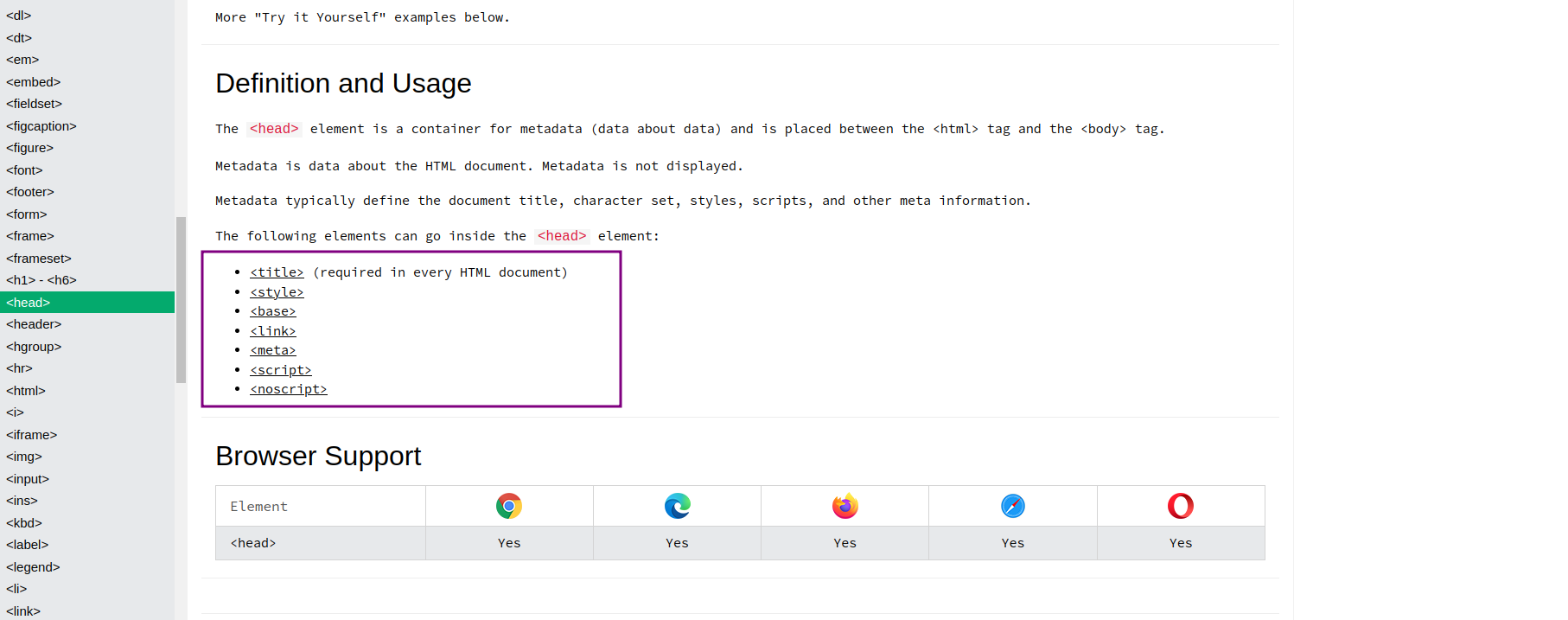Click the <link> bullet list link
The image size is (1568, 620).
pyautogui.click(x=273, y=331)
